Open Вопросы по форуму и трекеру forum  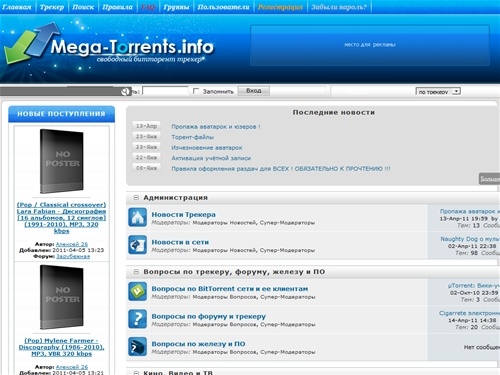pos(209,316)
